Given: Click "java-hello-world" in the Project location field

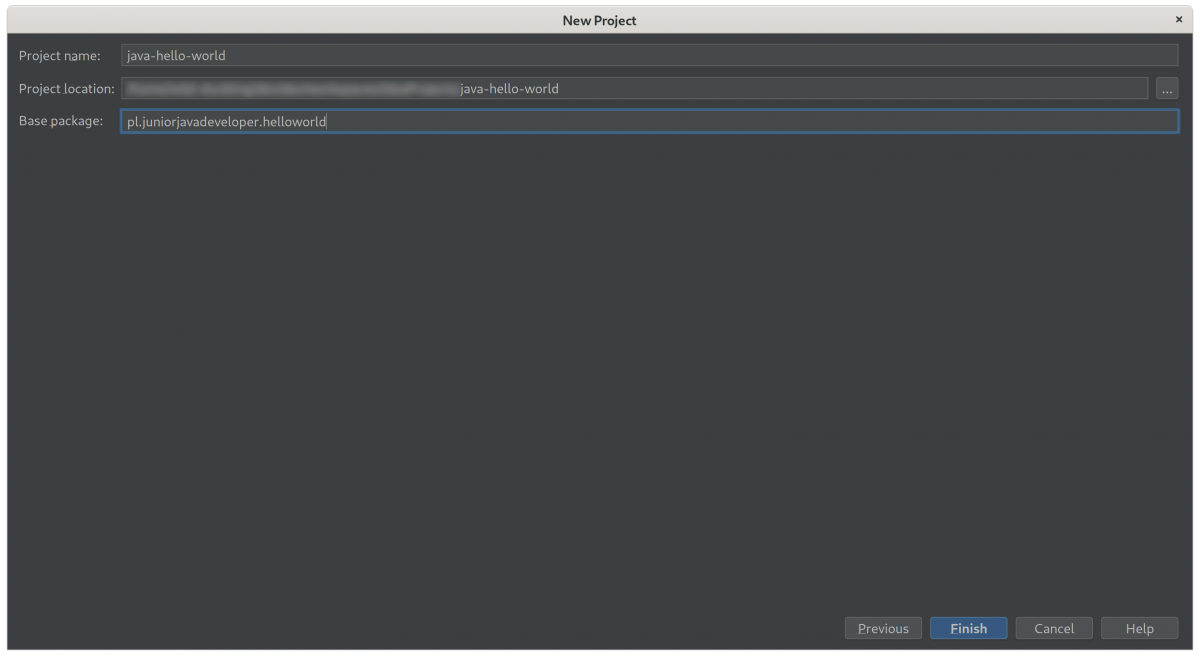Looking at the screenshot, I should pos(509,89).
